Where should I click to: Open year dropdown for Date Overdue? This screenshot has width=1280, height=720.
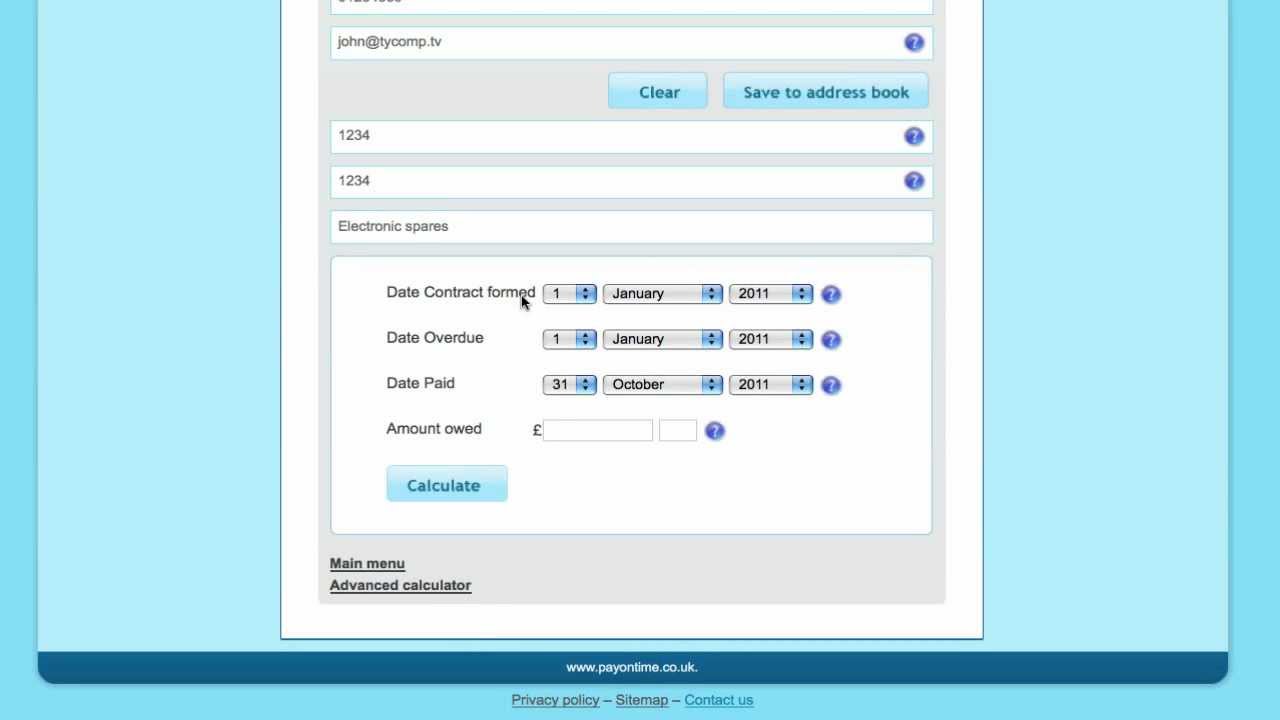(771, 339)
